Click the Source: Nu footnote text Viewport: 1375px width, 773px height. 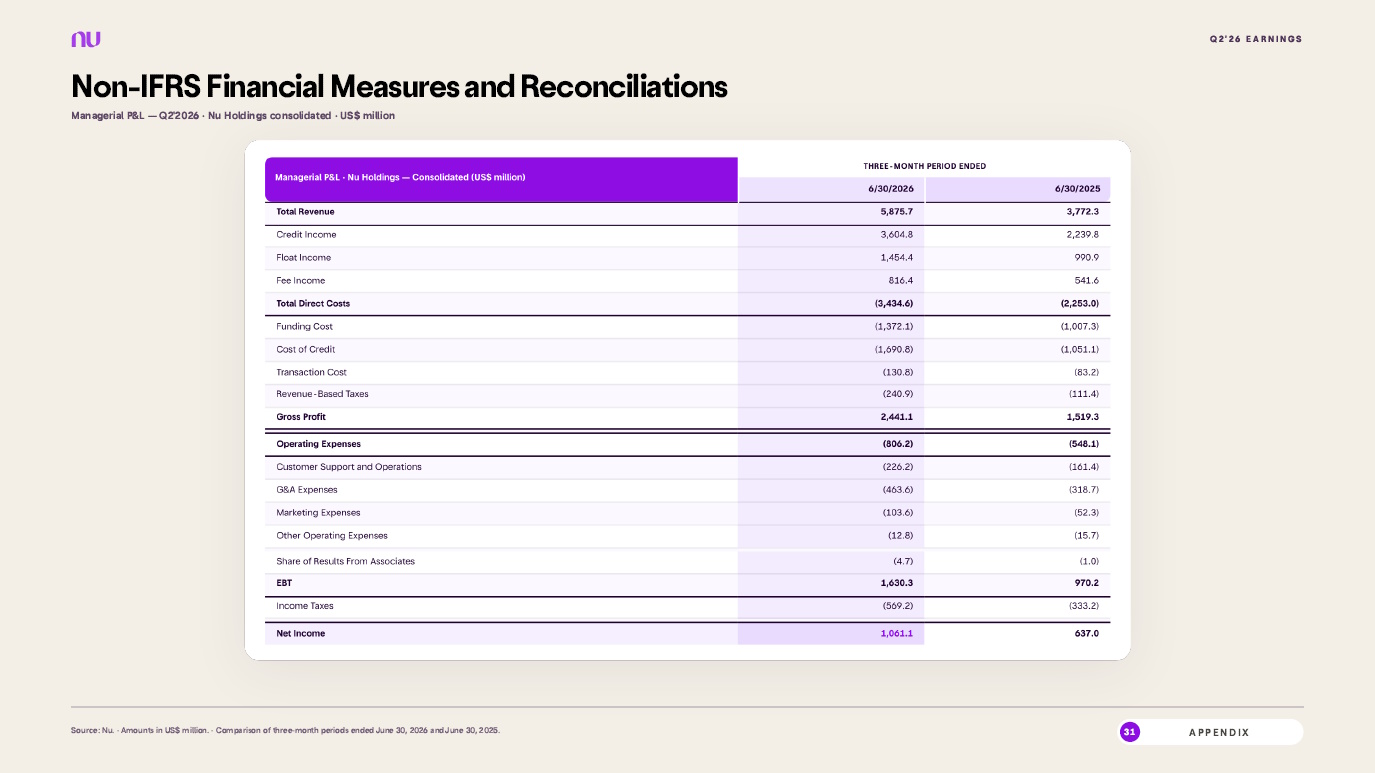(286, 731)
